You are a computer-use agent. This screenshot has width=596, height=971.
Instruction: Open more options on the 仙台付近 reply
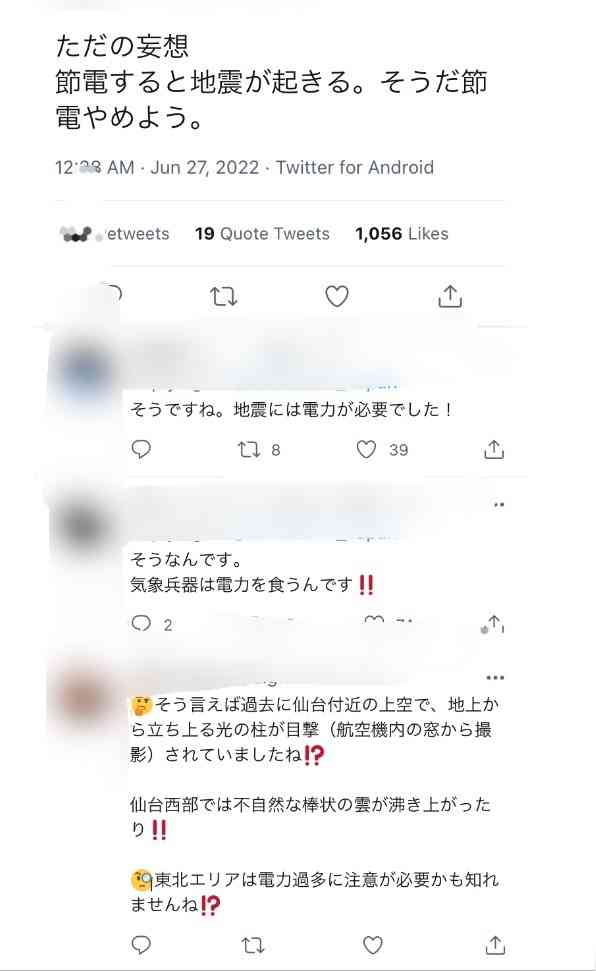(495, 677)
